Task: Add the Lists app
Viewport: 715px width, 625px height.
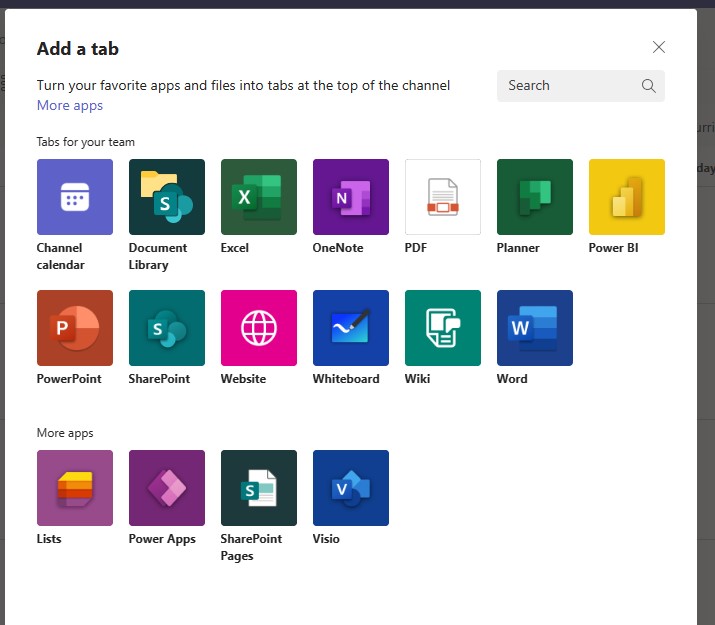Action: 75,488
